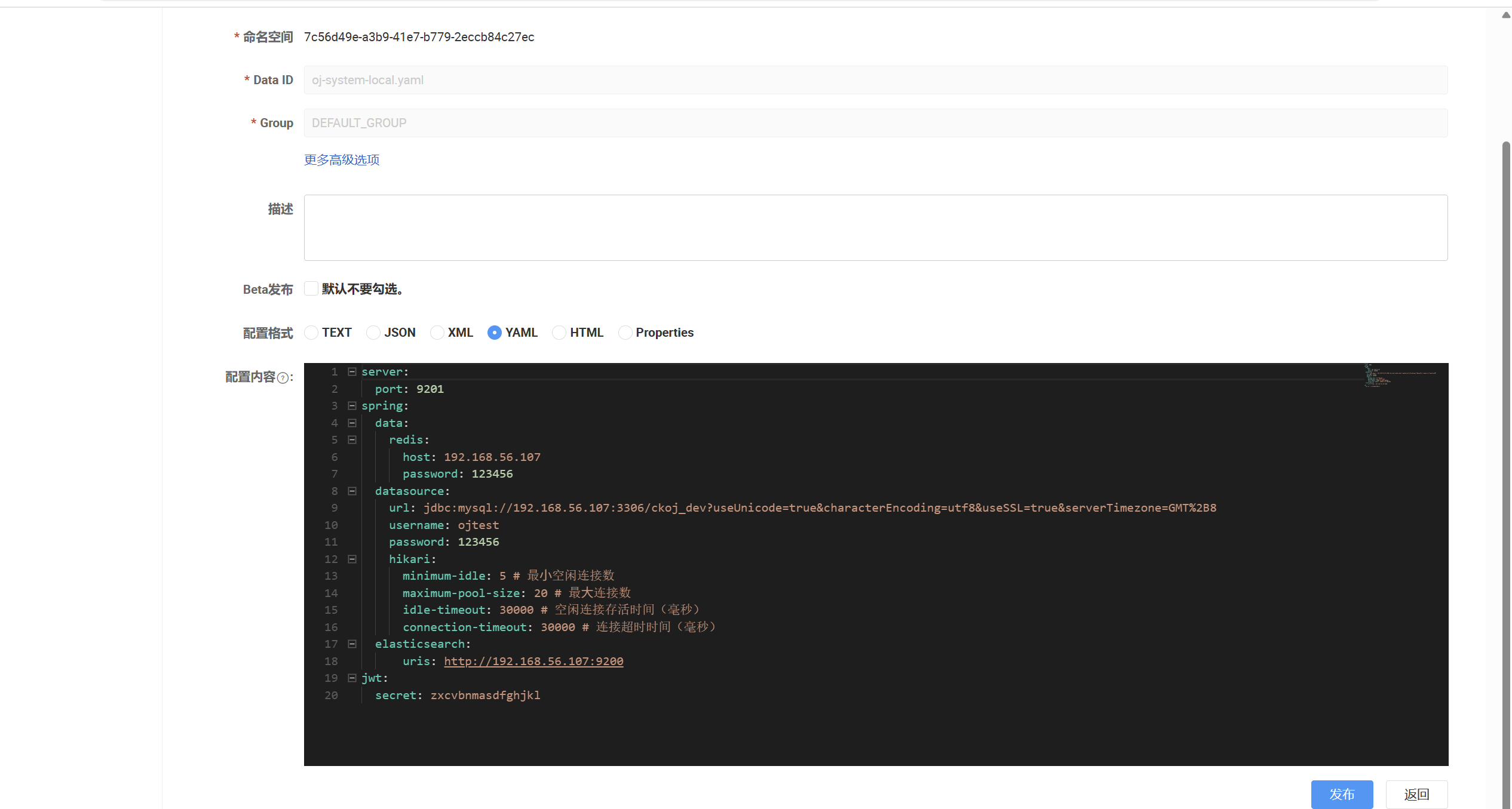Click the redis password 123456 on line 7
The width and height of the screenshot is (1512, 809).
point(492,474)
